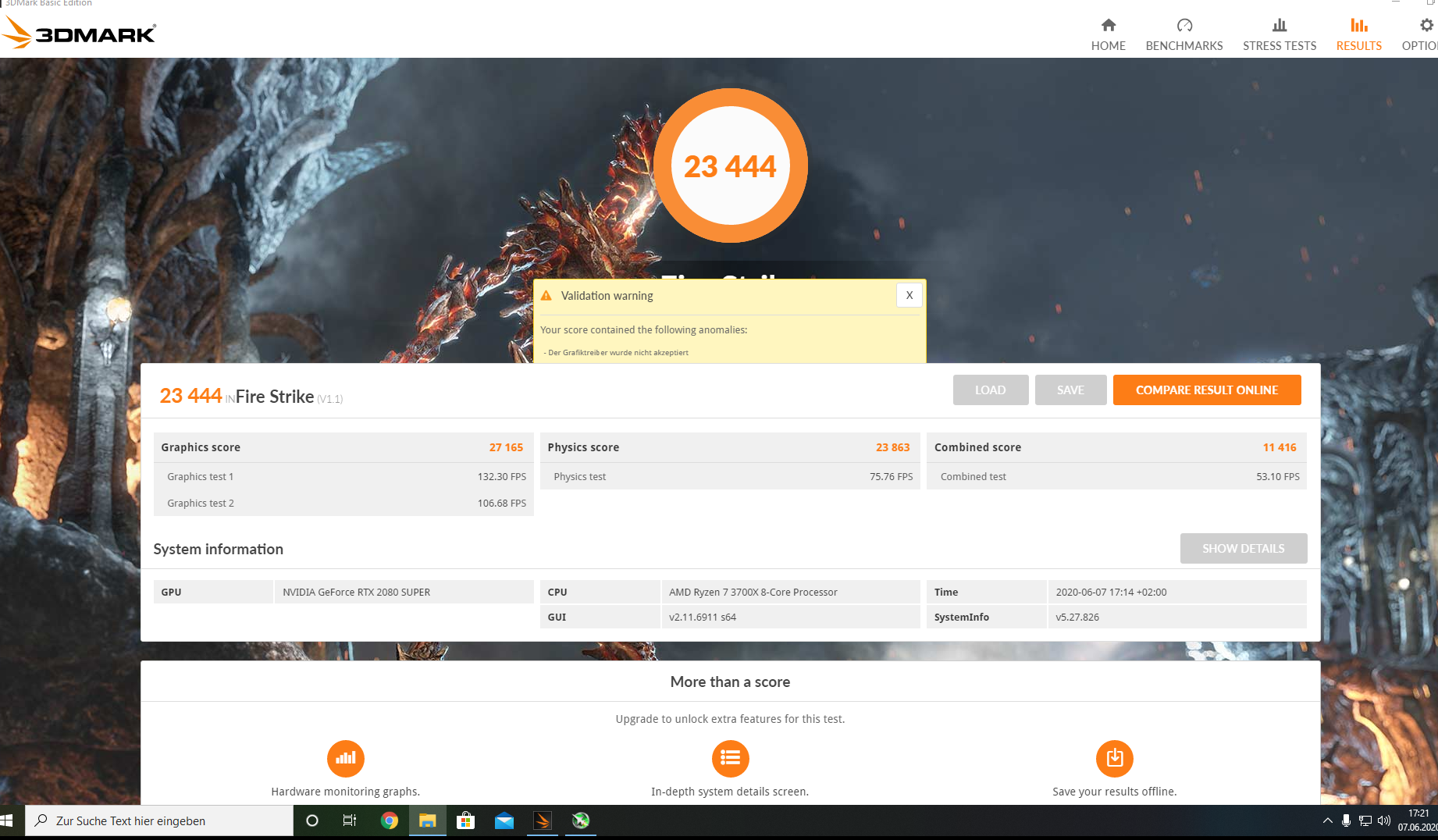Click the SAVE button

click(x=1070, y=390)
